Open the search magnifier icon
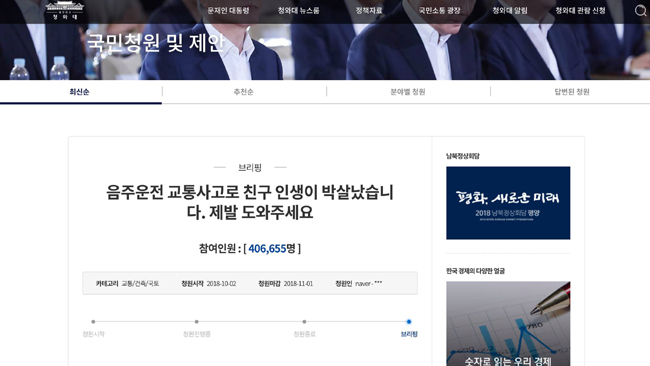The height and width of the screenshot is (366, 650). click(x=640, y=10)
